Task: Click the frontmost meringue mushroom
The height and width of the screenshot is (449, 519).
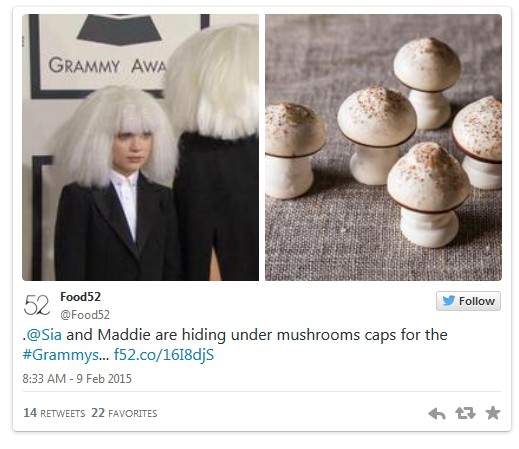Action: (428, 195)
